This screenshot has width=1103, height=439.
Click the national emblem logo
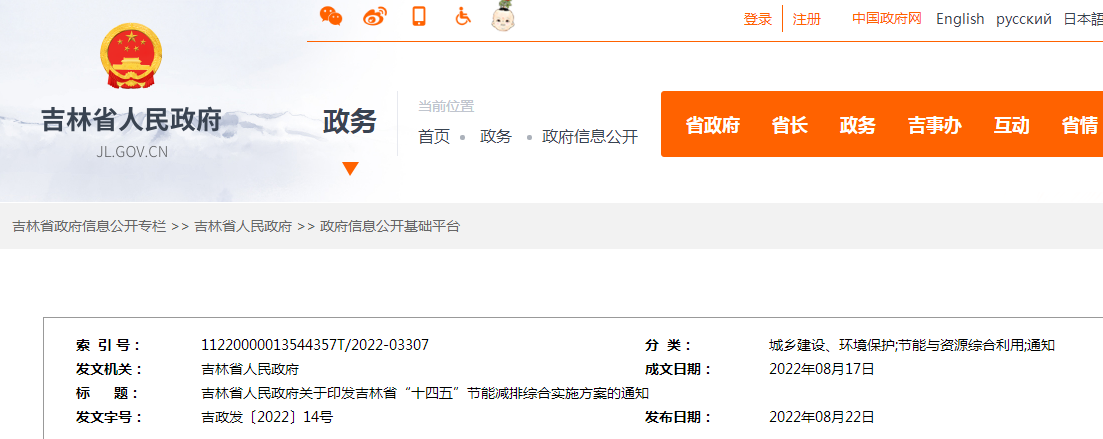pyautogui.click(x=131, y=56)
